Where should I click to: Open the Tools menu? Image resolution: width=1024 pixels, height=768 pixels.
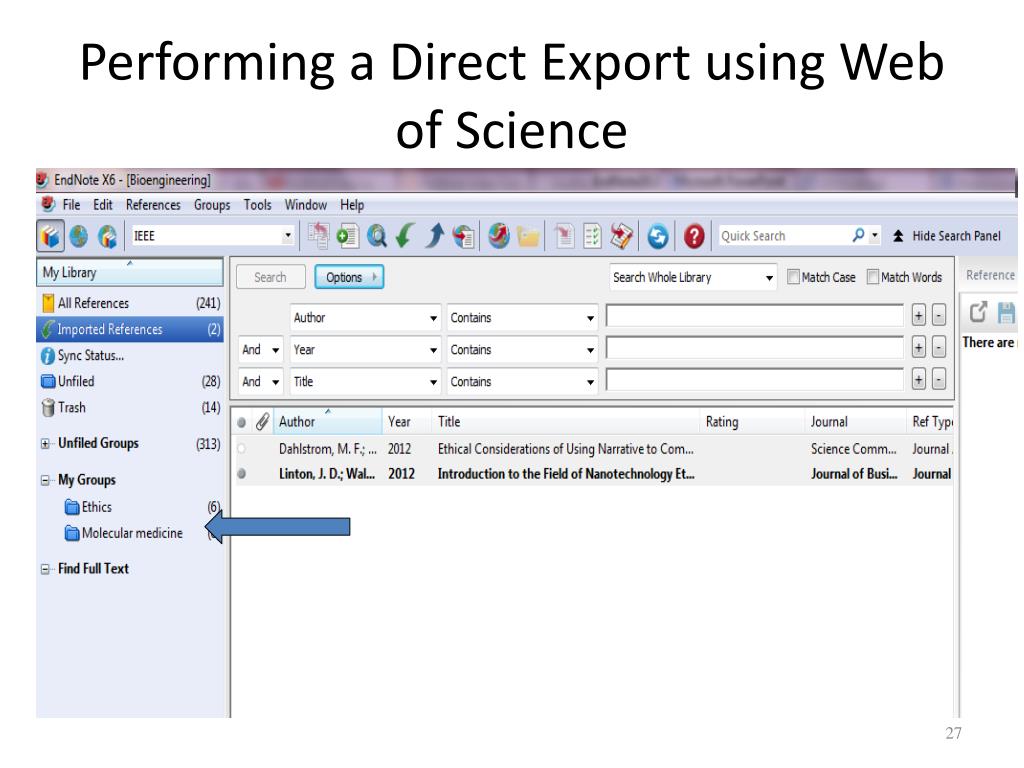[x=257, y=205]
